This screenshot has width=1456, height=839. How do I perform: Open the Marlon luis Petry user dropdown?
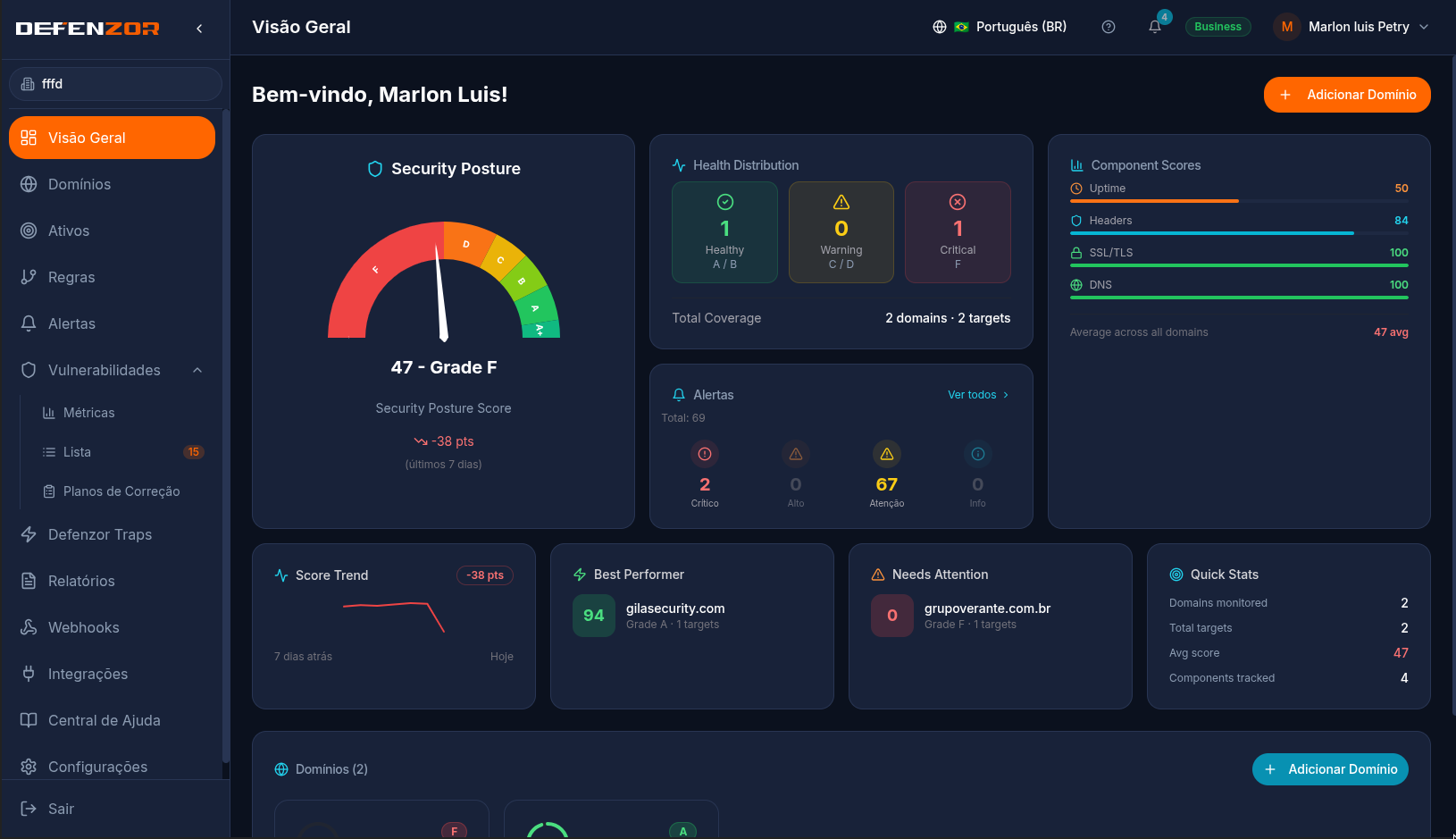click(x=1351, y=27)
